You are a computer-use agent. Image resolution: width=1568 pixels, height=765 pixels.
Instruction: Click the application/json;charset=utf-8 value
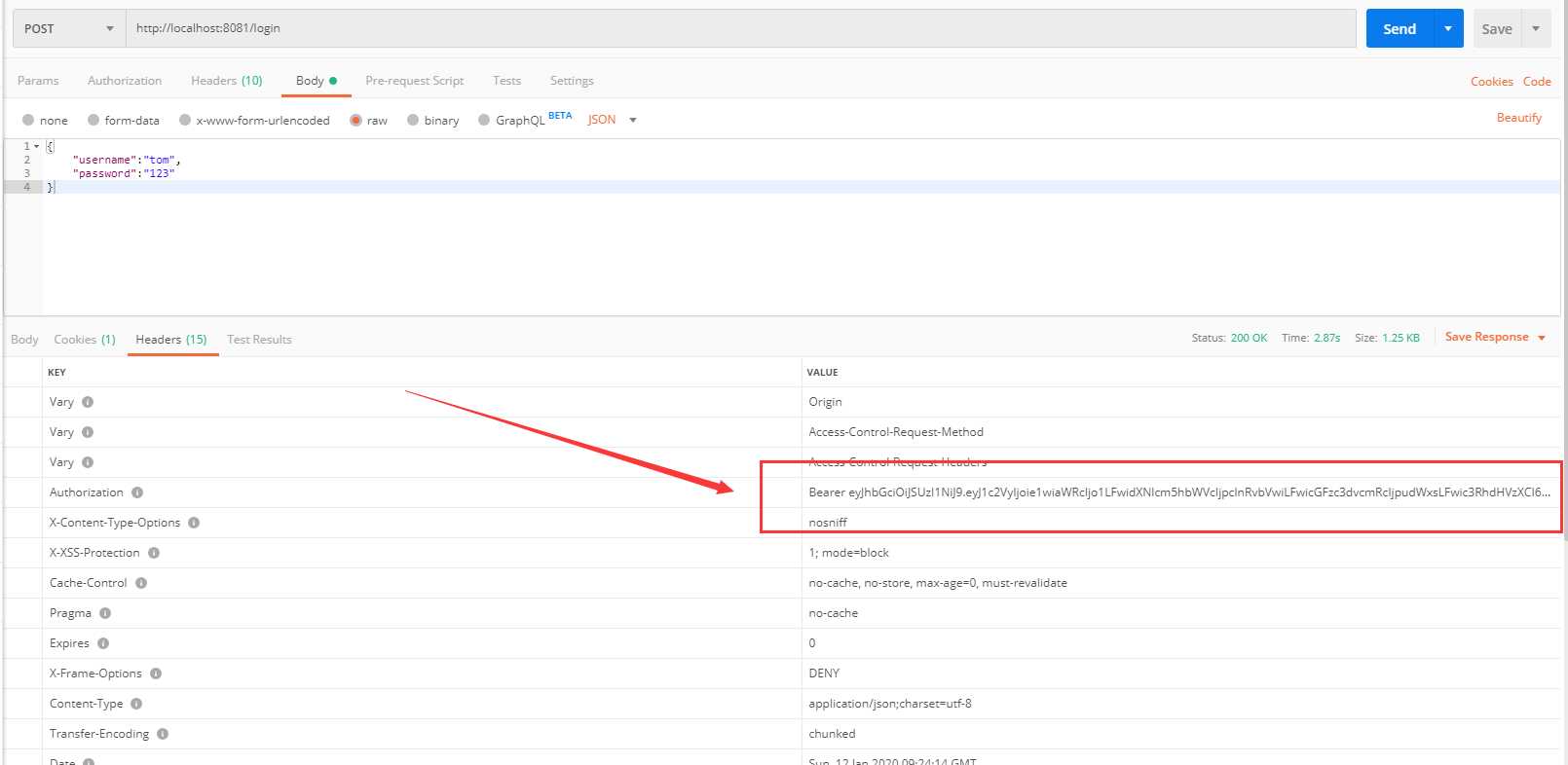(890, 704)
